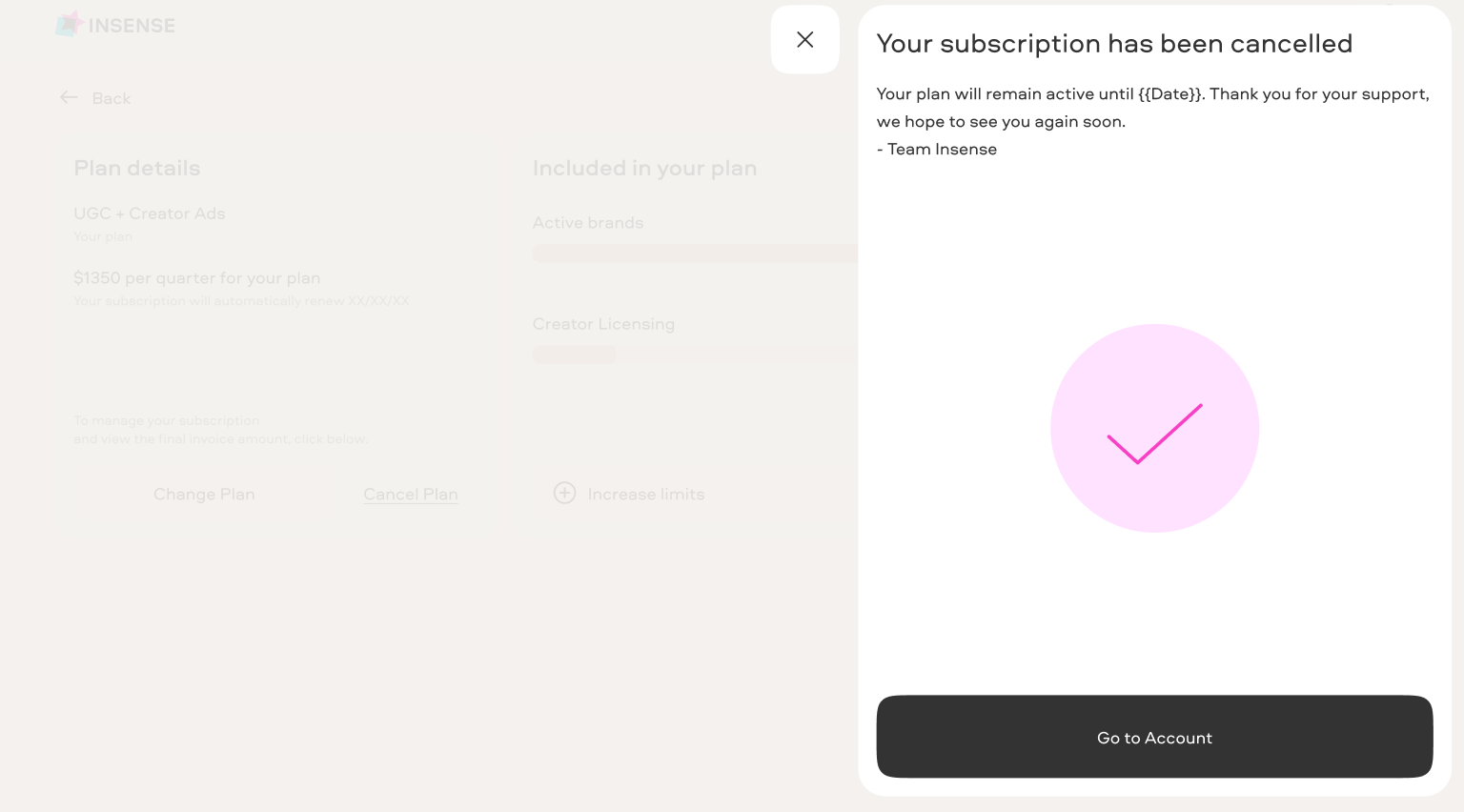Click the Active brands progress bar

point(696,254)
